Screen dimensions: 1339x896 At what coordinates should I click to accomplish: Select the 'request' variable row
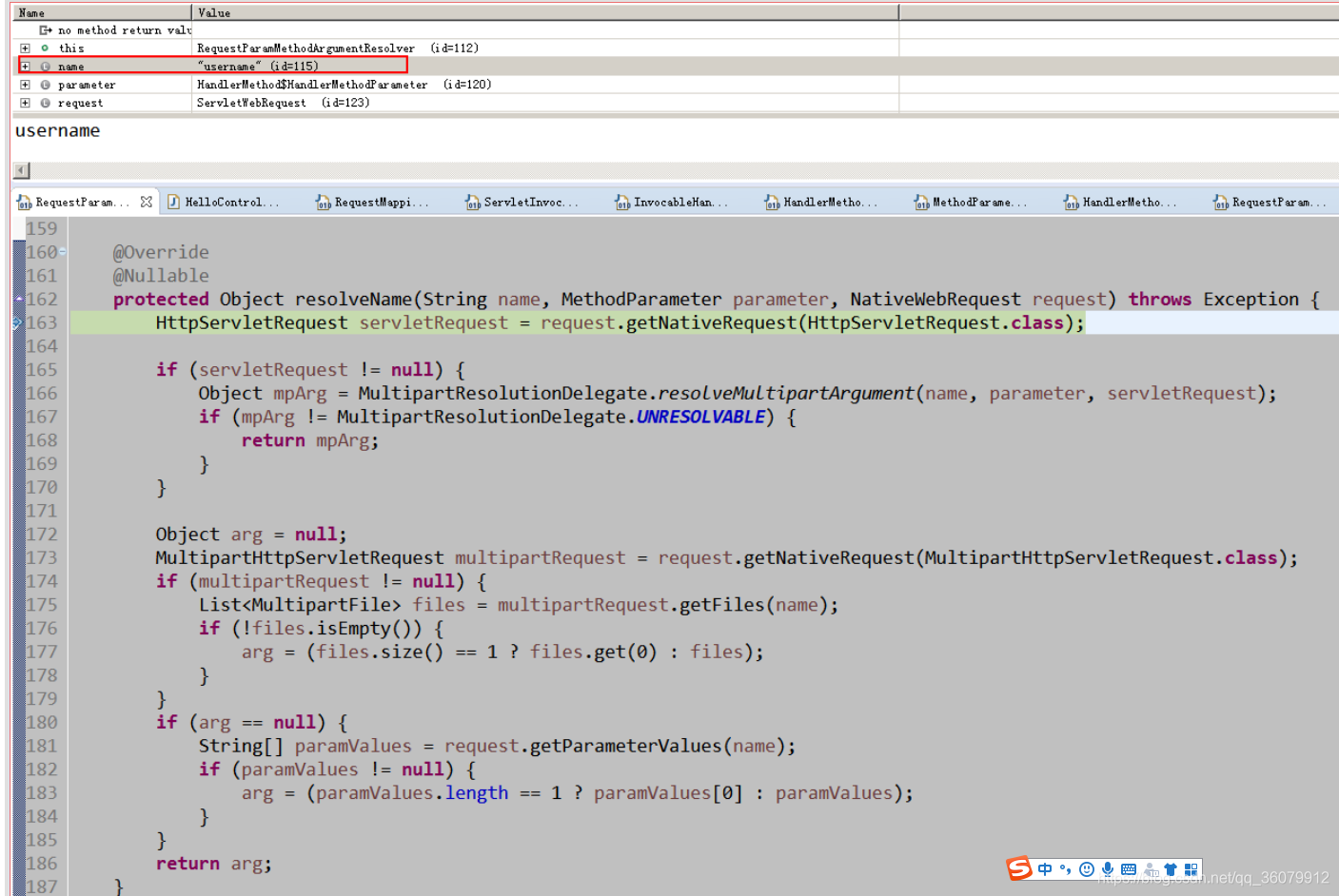676,103
